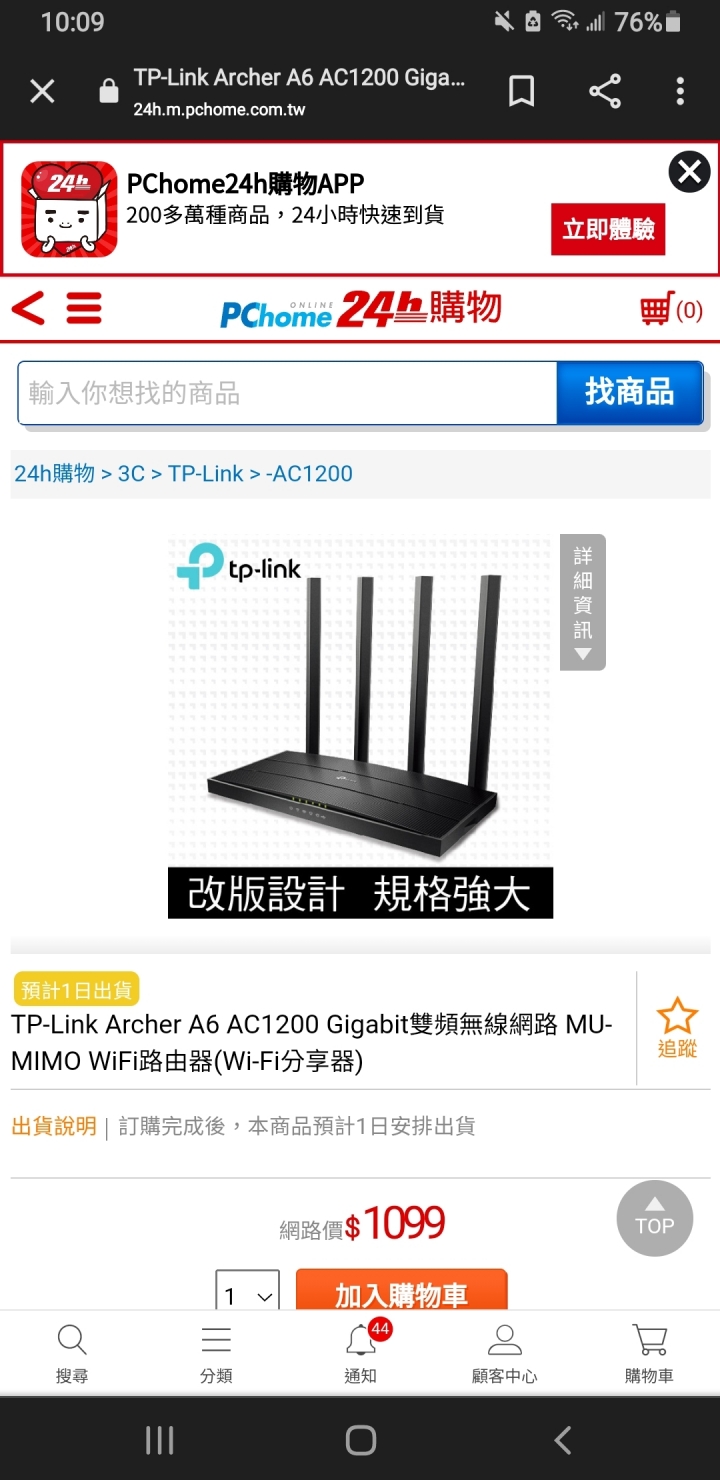This screenshot has width=720, height=1480.
Task: Tap the share icon in browser bar
Action: 605,92
